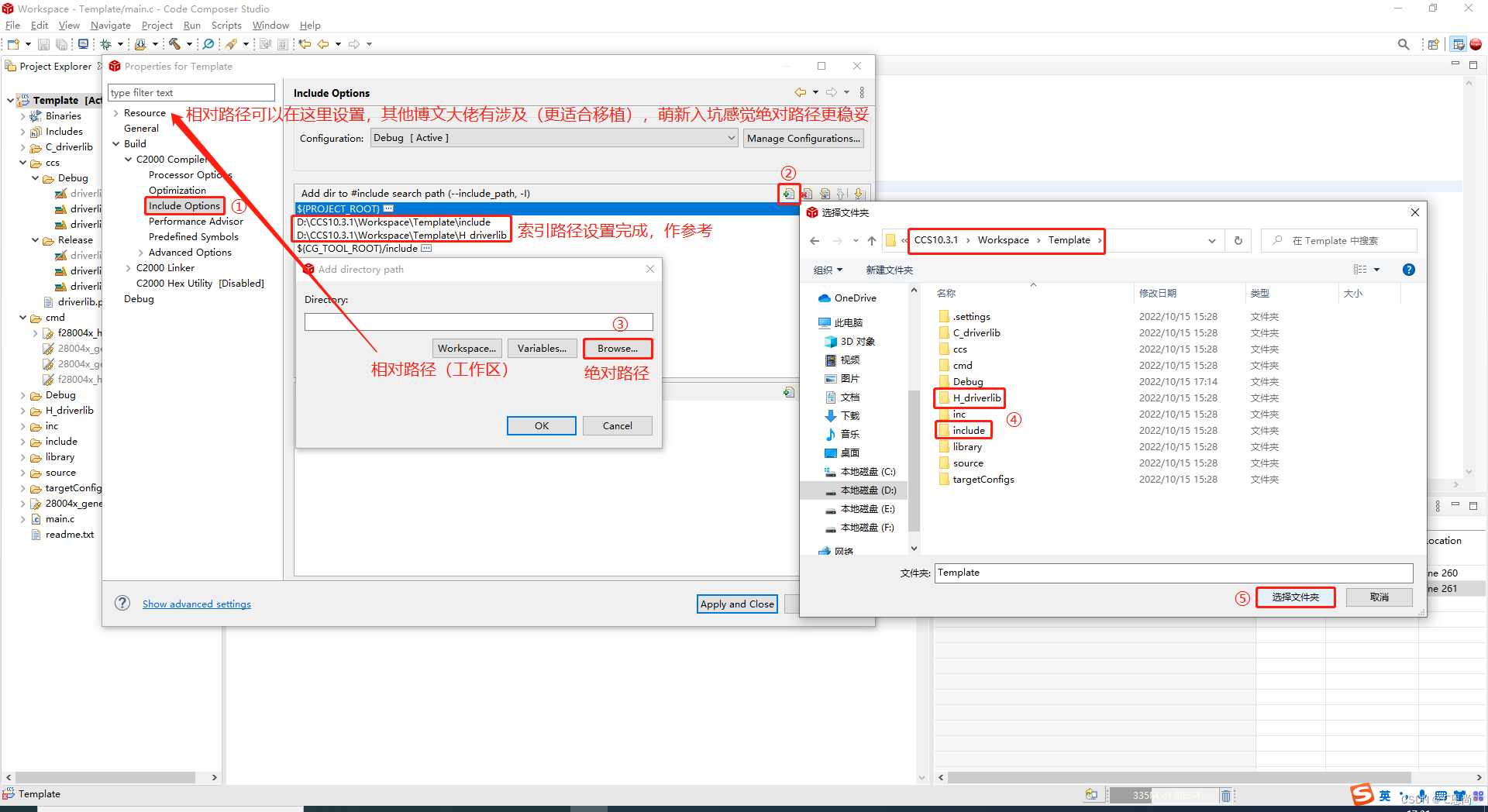Open the File menu
Image resolution: width=1488 pixels, height=812 pixels.
coord(12,26)
